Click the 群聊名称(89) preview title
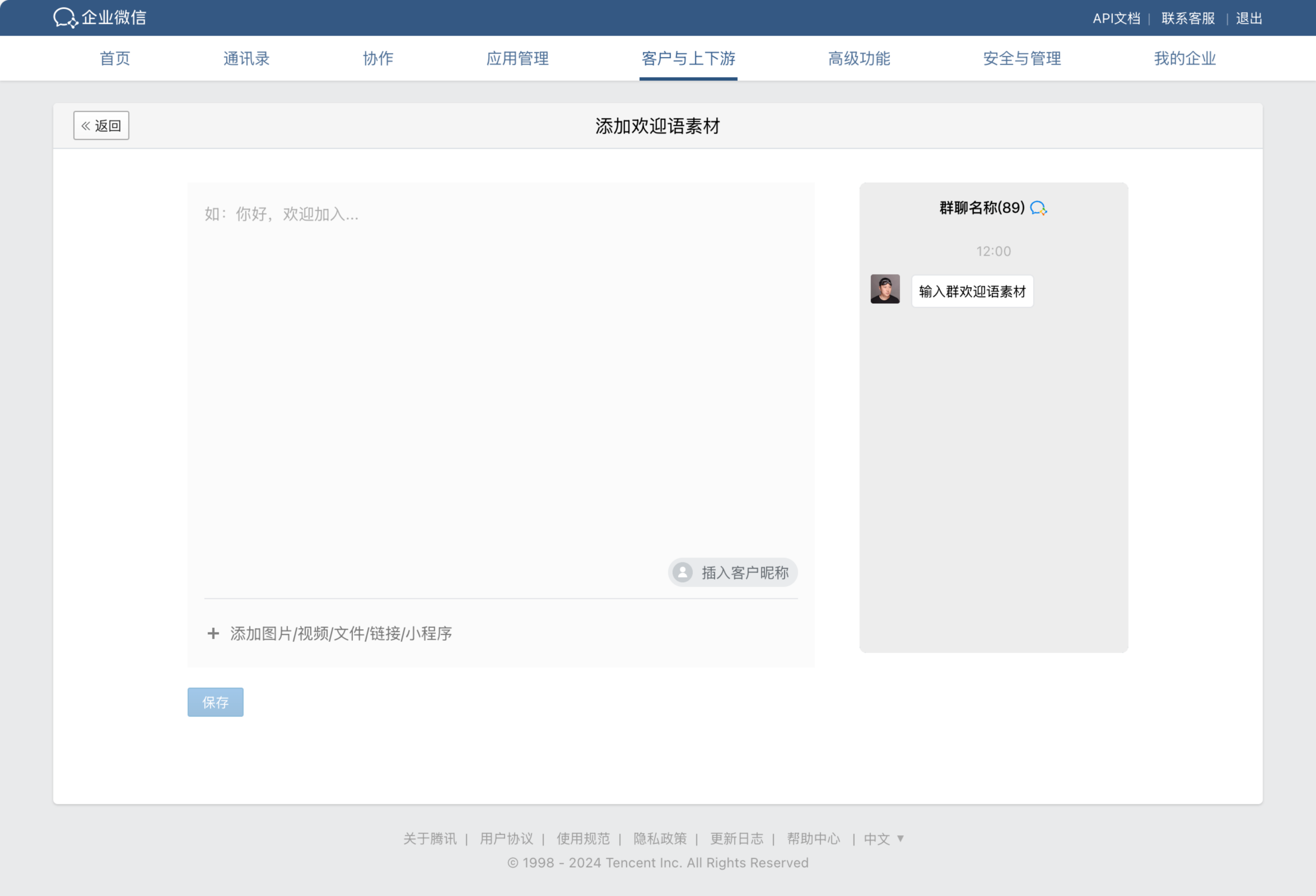The image size is (1316, 896). click(982, 208)
